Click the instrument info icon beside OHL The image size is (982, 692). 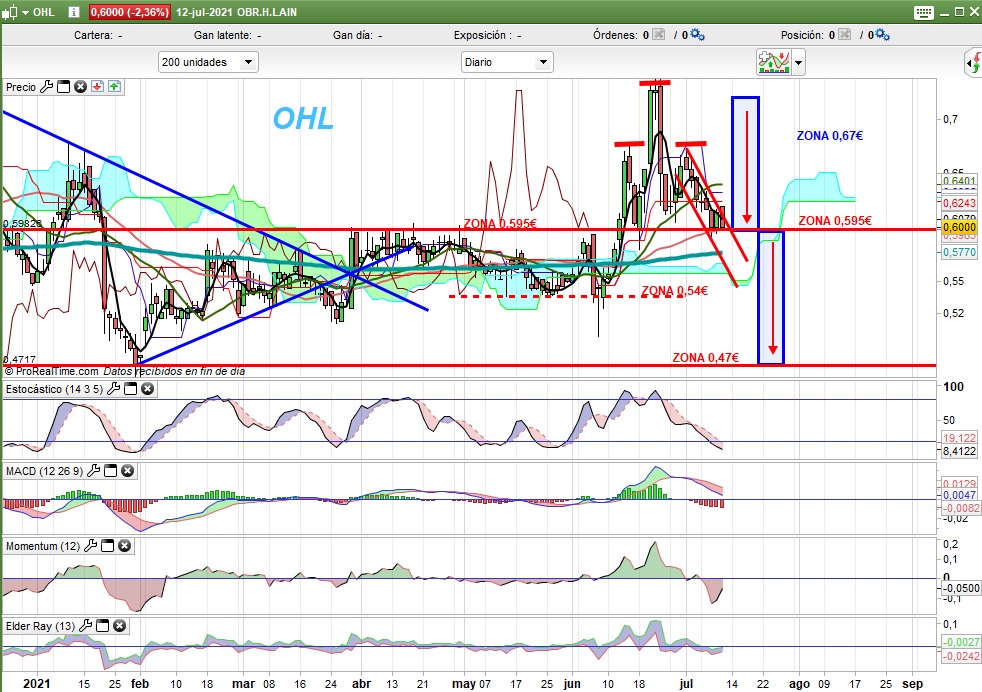tap(74, 12)
